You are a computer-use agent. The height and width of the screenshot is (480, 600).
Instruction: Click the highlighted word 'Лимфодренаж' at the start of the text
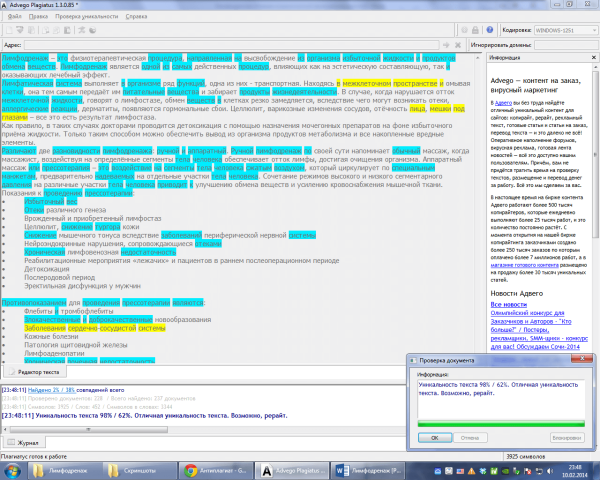pyautogui.click(x=25, y=58)
